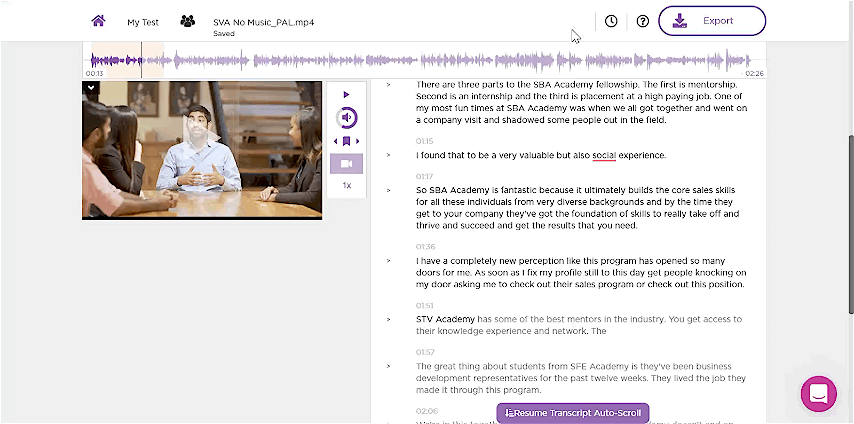Click the transcript vertical scrollbar thumb
This screenshot has width=854, height=424.
click(851, 223)
